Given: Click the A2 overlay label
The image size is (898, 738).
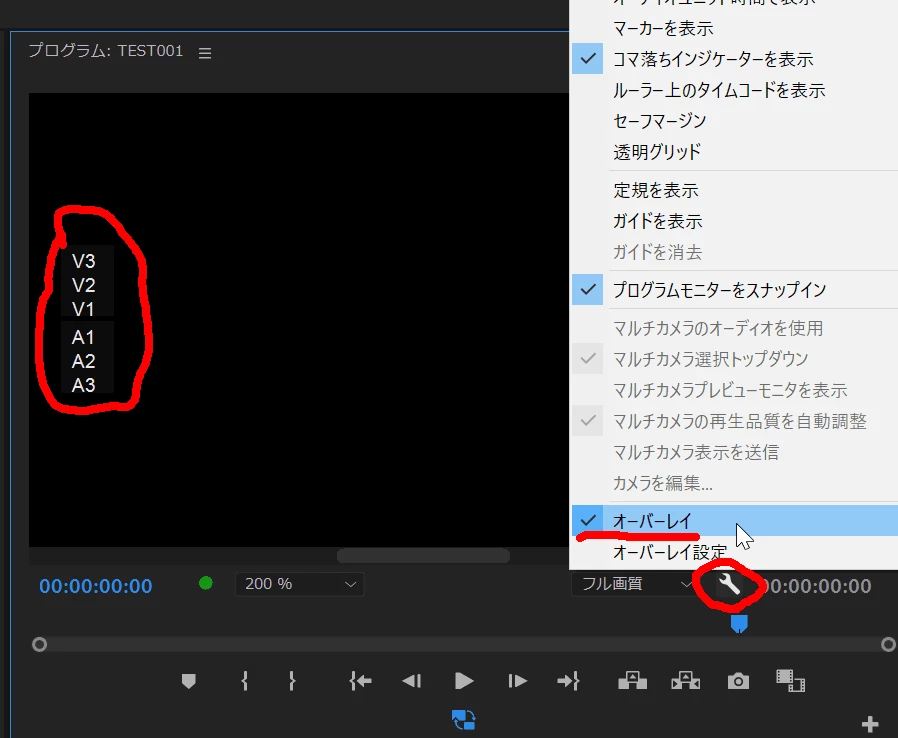Looking at the screenshot, I should pyautogui.click(x=84, y=361).
